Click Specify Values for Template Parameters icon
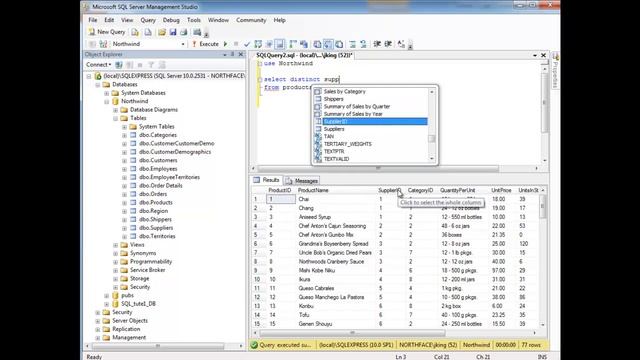The height and width of the screenshot is (360, 640). tap(401, 44)
